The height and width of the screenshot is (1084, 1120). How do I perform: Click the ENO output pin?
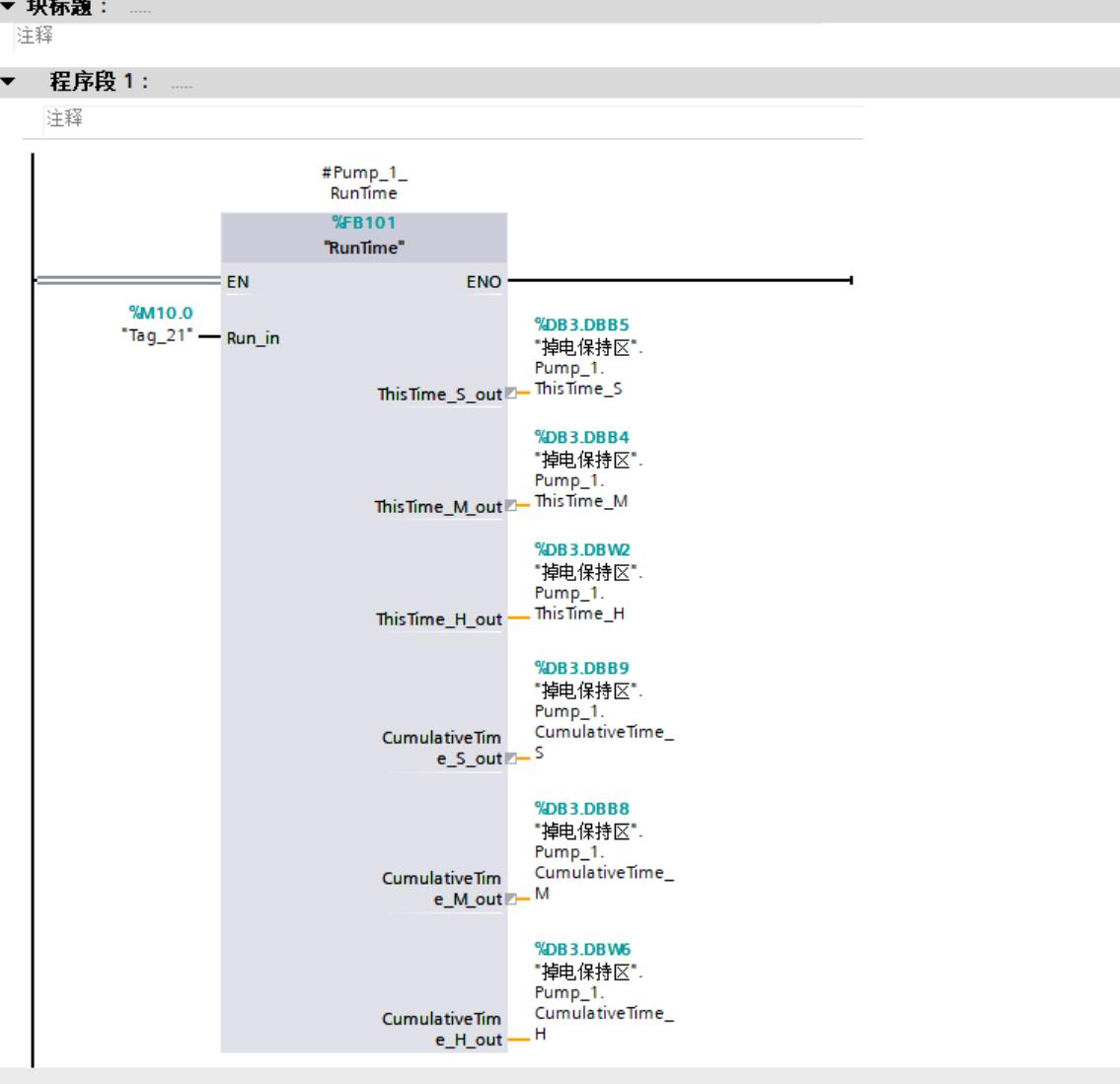point(483,282)
